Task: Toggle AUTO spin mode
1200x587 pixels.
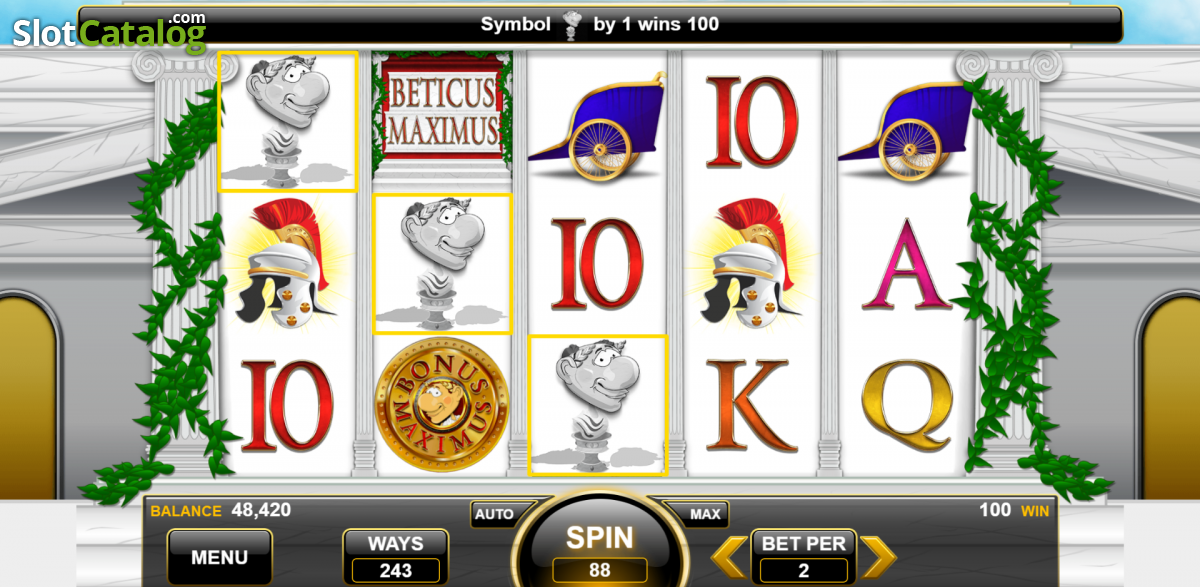Action: (x=494, y=514)
